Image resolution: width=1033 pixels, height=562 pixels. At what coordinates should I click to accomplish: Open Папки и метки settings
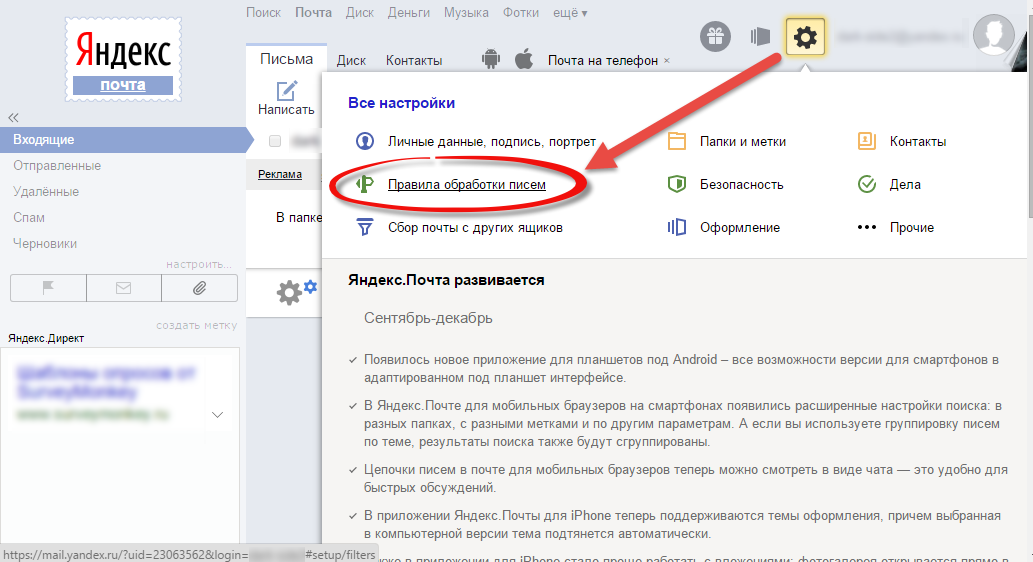742,142
